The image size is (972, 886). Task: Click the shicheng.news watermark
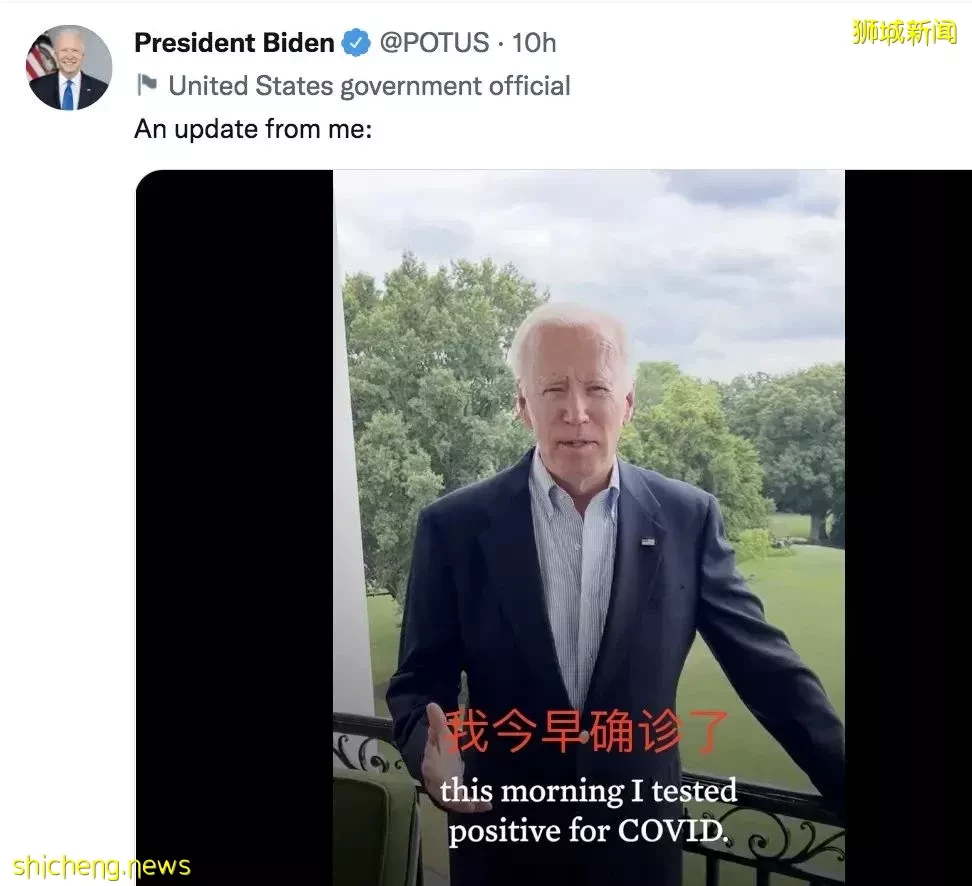coord(102,866)
